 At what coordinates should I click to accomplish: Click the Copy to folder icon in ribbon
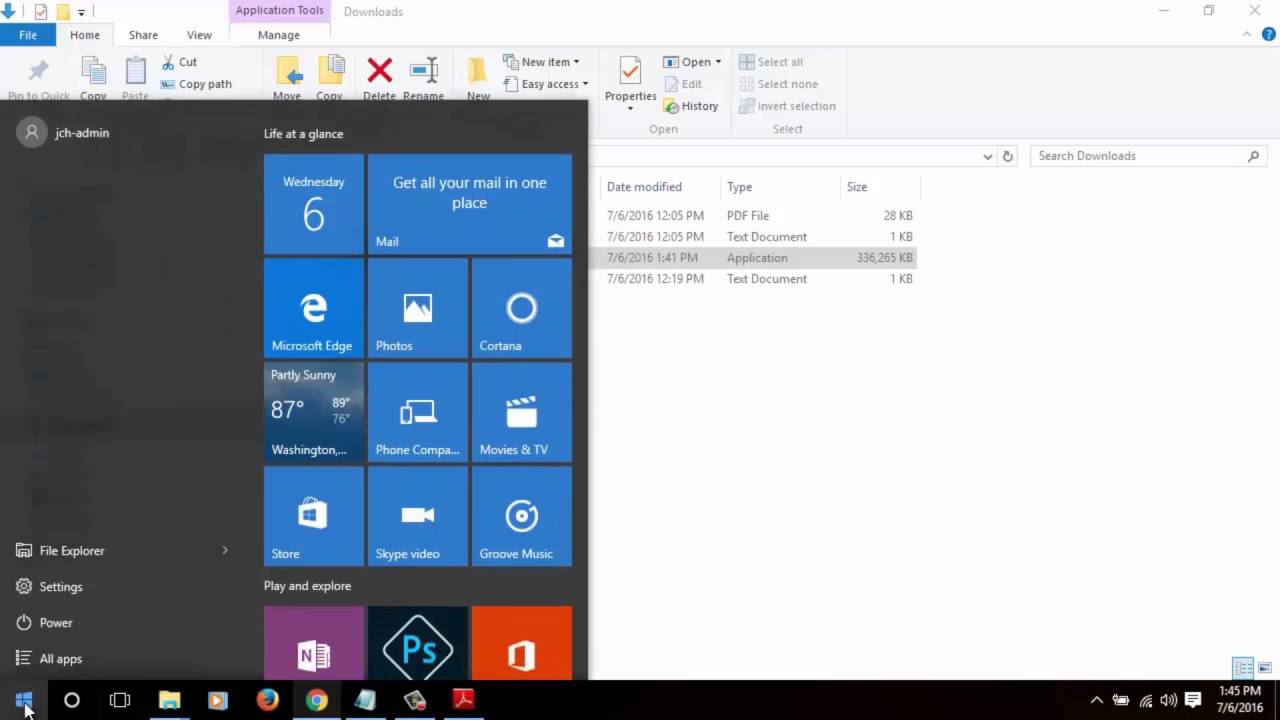tap(331, 71)
